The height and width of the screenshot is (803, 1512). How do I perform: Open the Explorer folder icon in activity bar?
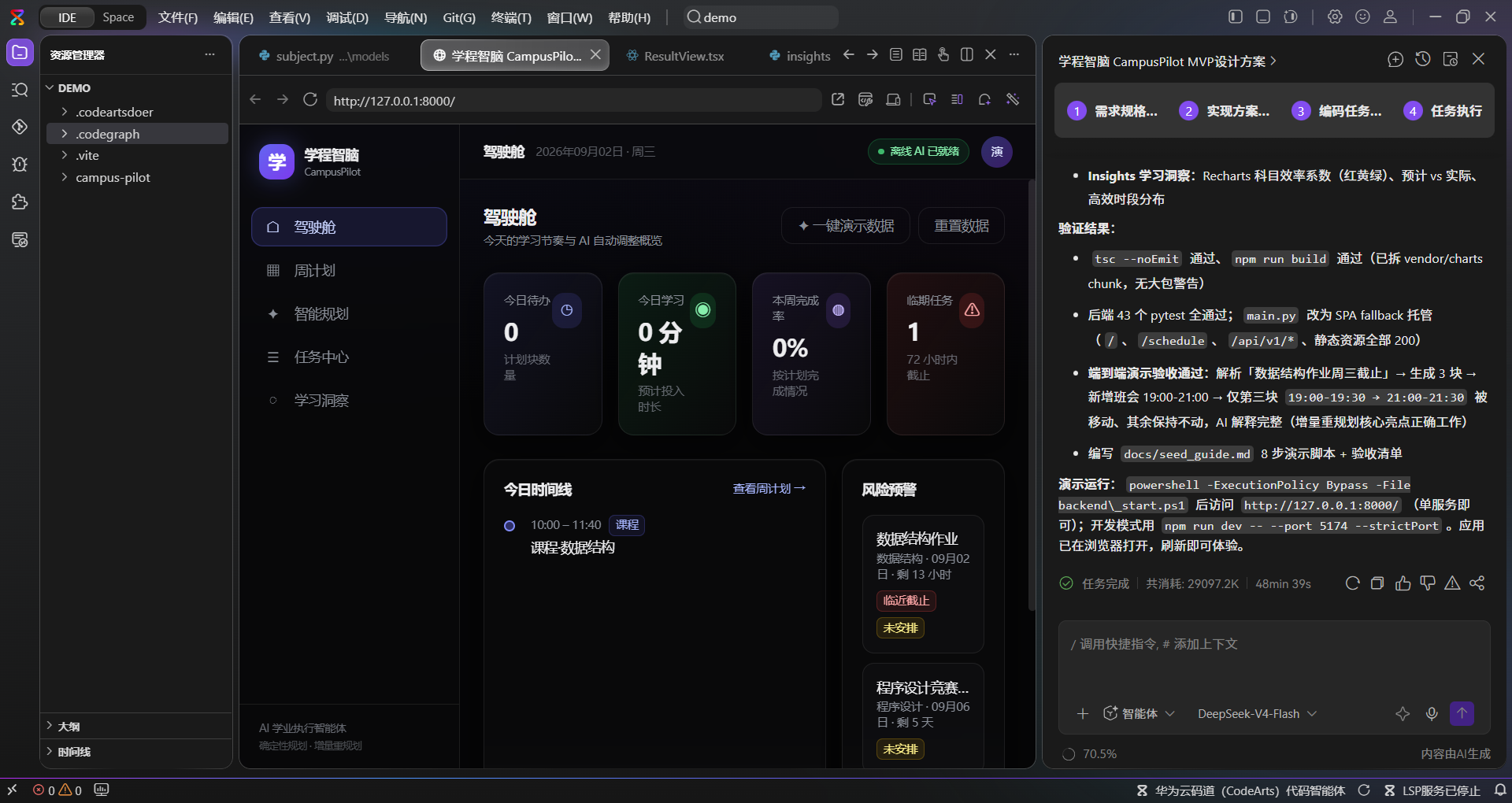[20, 53]
